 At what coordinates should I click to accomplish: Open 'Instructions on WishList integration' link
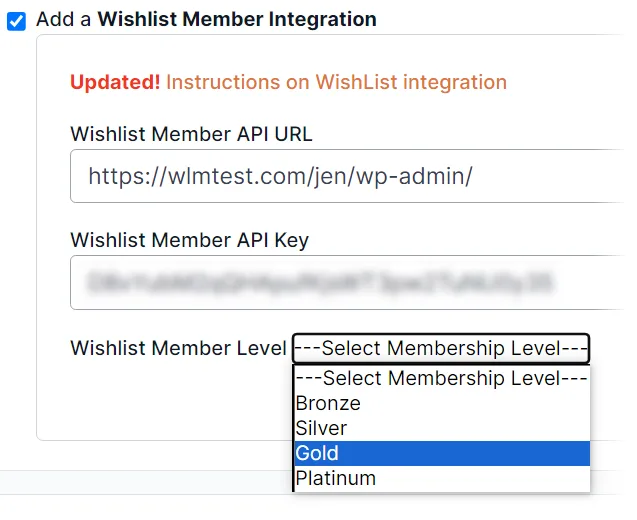336,82
